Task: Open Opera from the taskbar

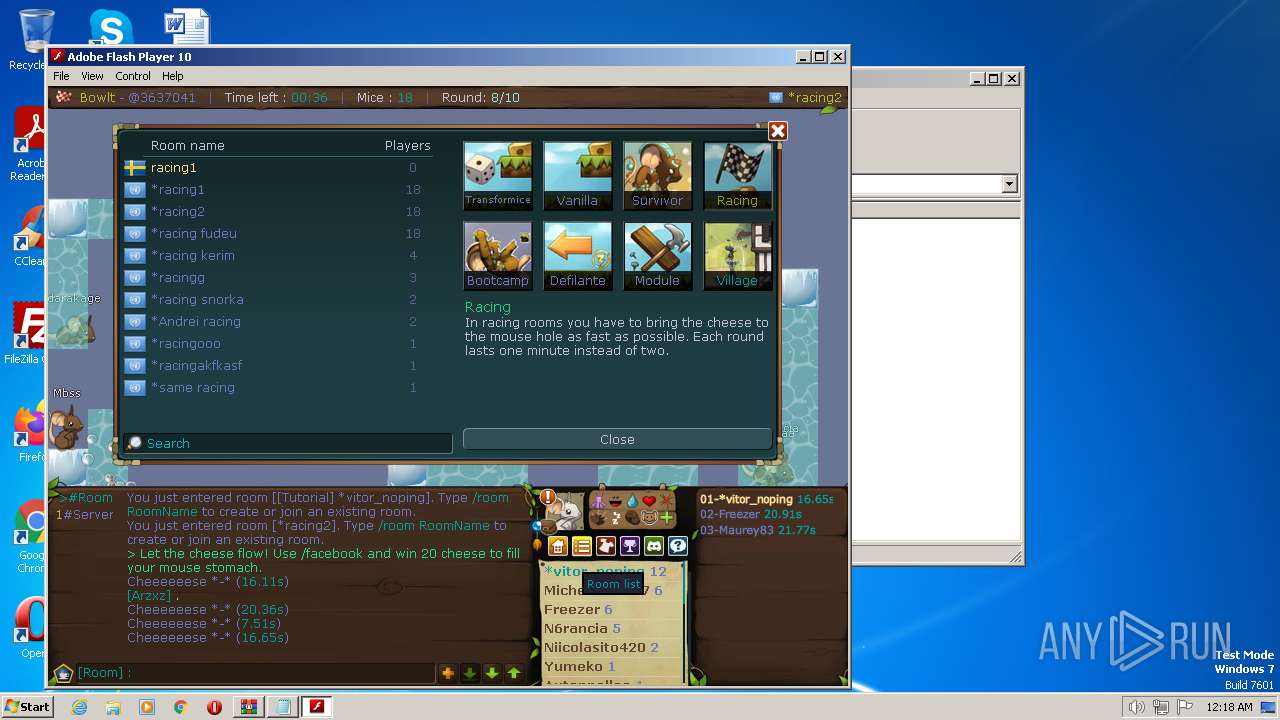Action: point(214,707)
